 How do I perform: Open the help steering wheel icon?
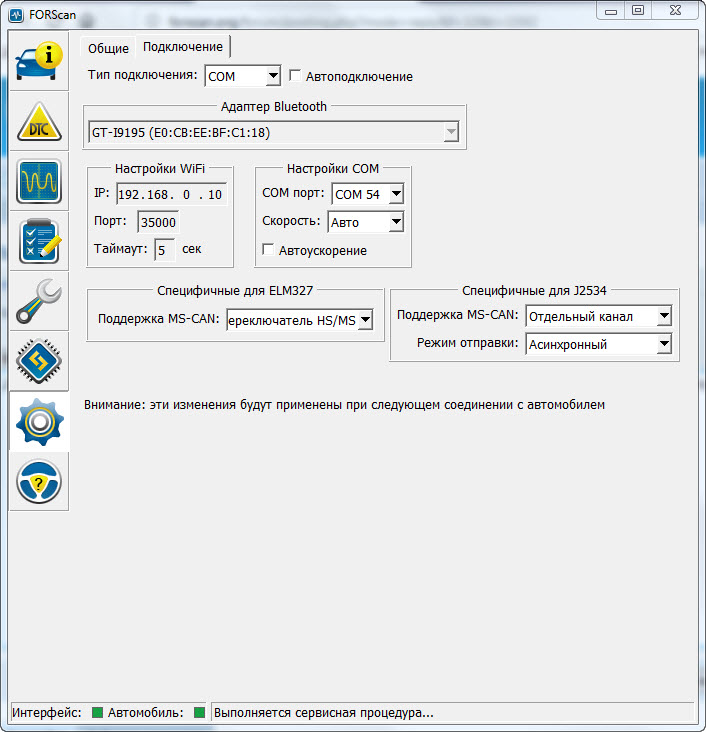point(39,482)
